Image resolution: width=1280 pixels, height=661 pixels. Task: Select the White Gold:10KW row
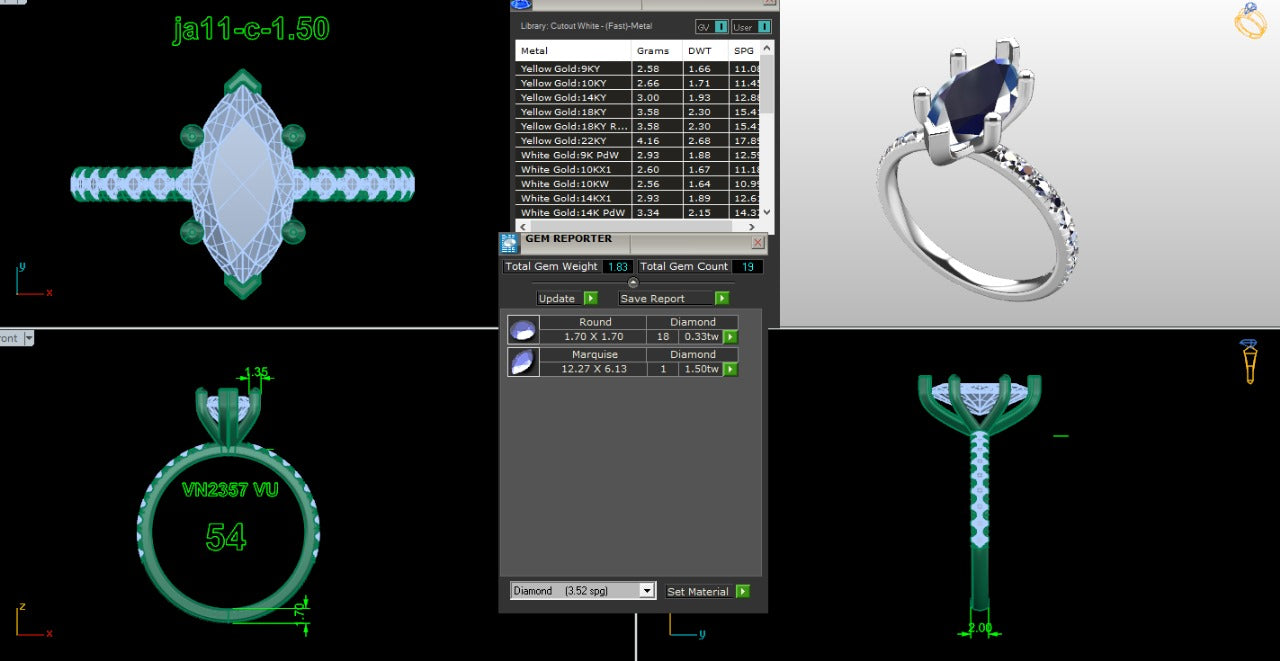click(x=638, y=184)
